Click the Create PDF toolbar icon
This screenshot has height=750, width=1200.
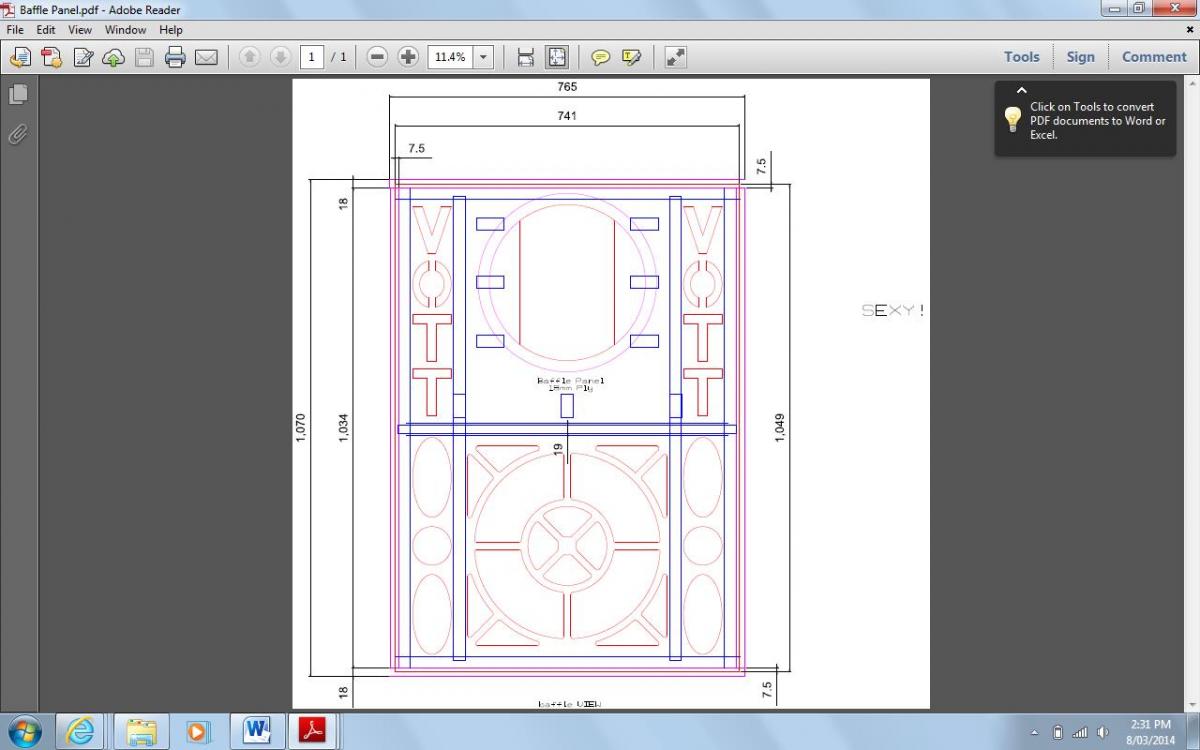(x=51, y=57)
